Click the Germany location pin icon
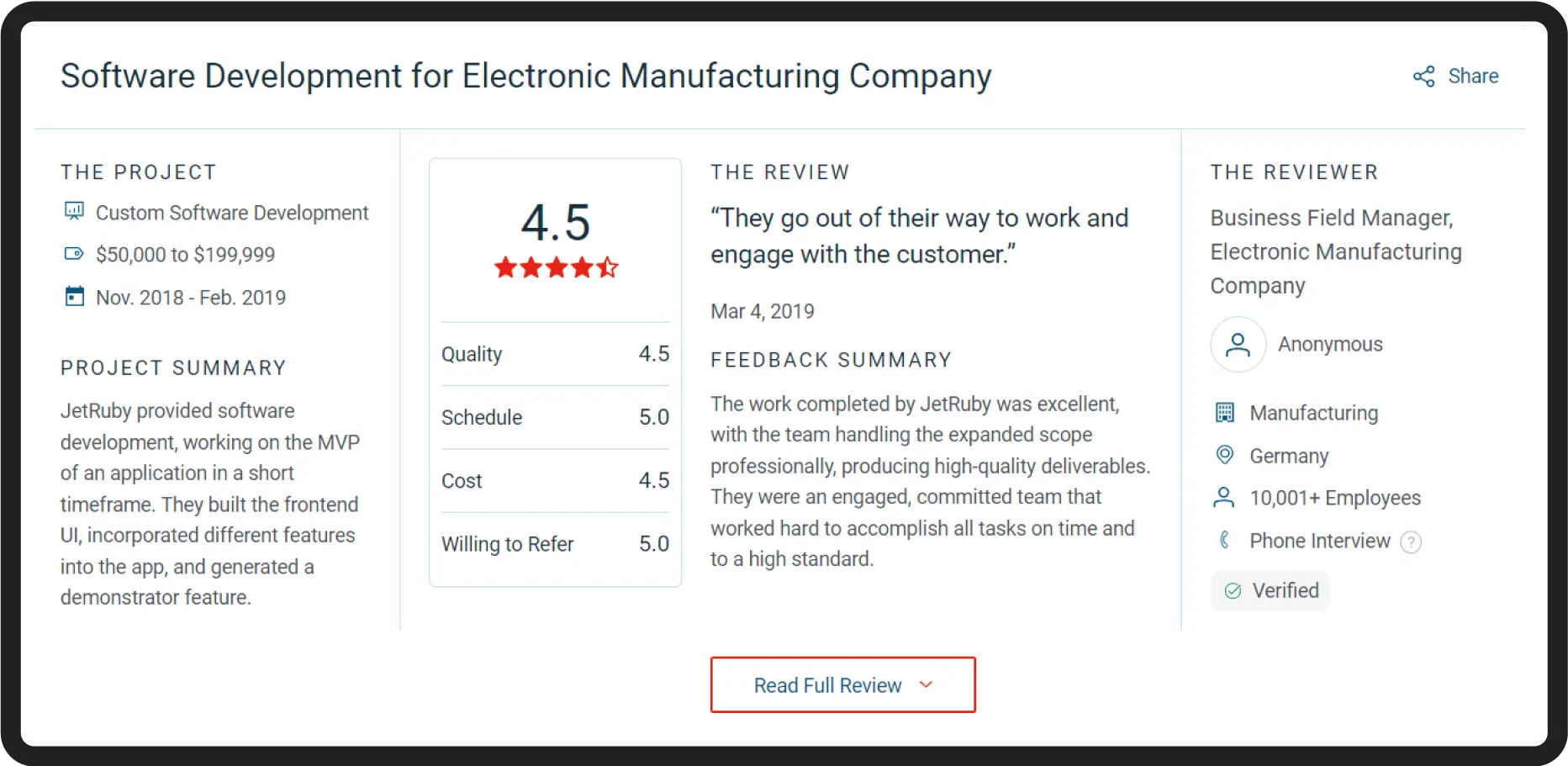The width and height of the screenshot is (1568, 766). (1225, 455)
